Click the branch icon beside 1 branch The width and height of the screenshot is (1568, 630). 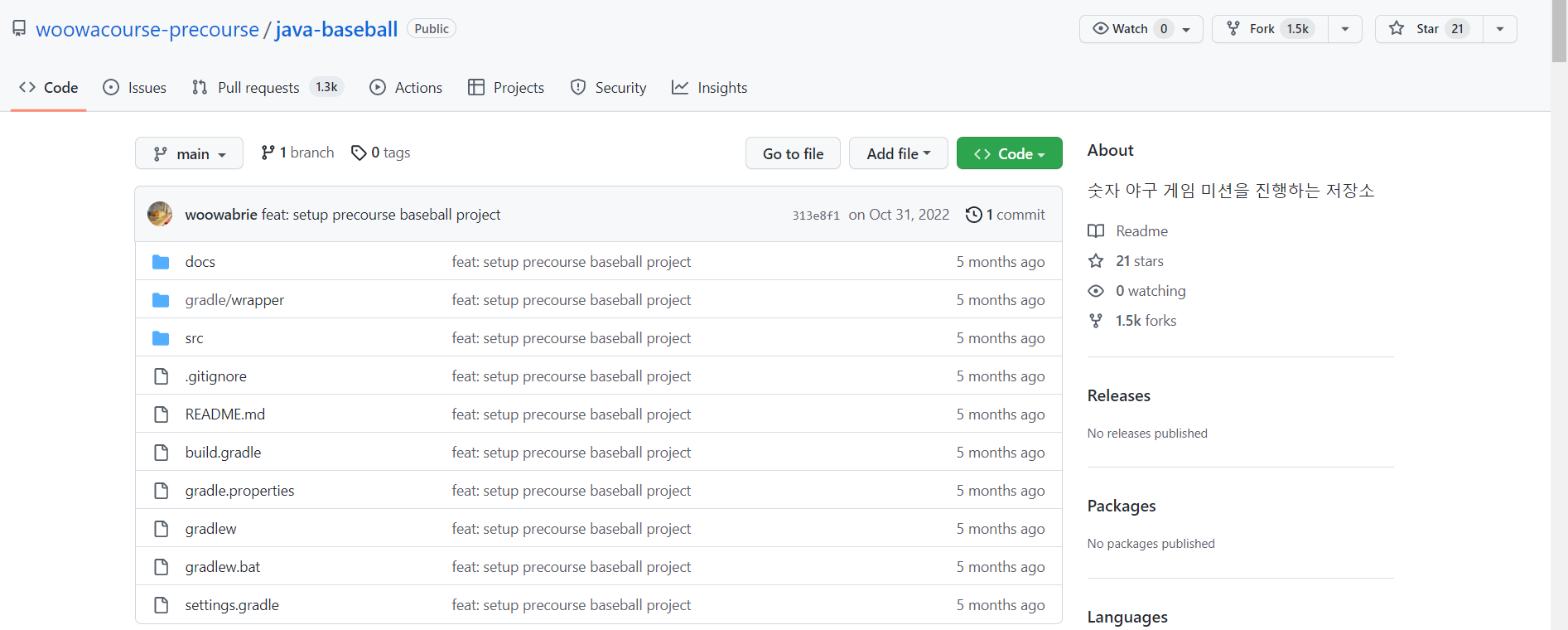coord(268,153)
